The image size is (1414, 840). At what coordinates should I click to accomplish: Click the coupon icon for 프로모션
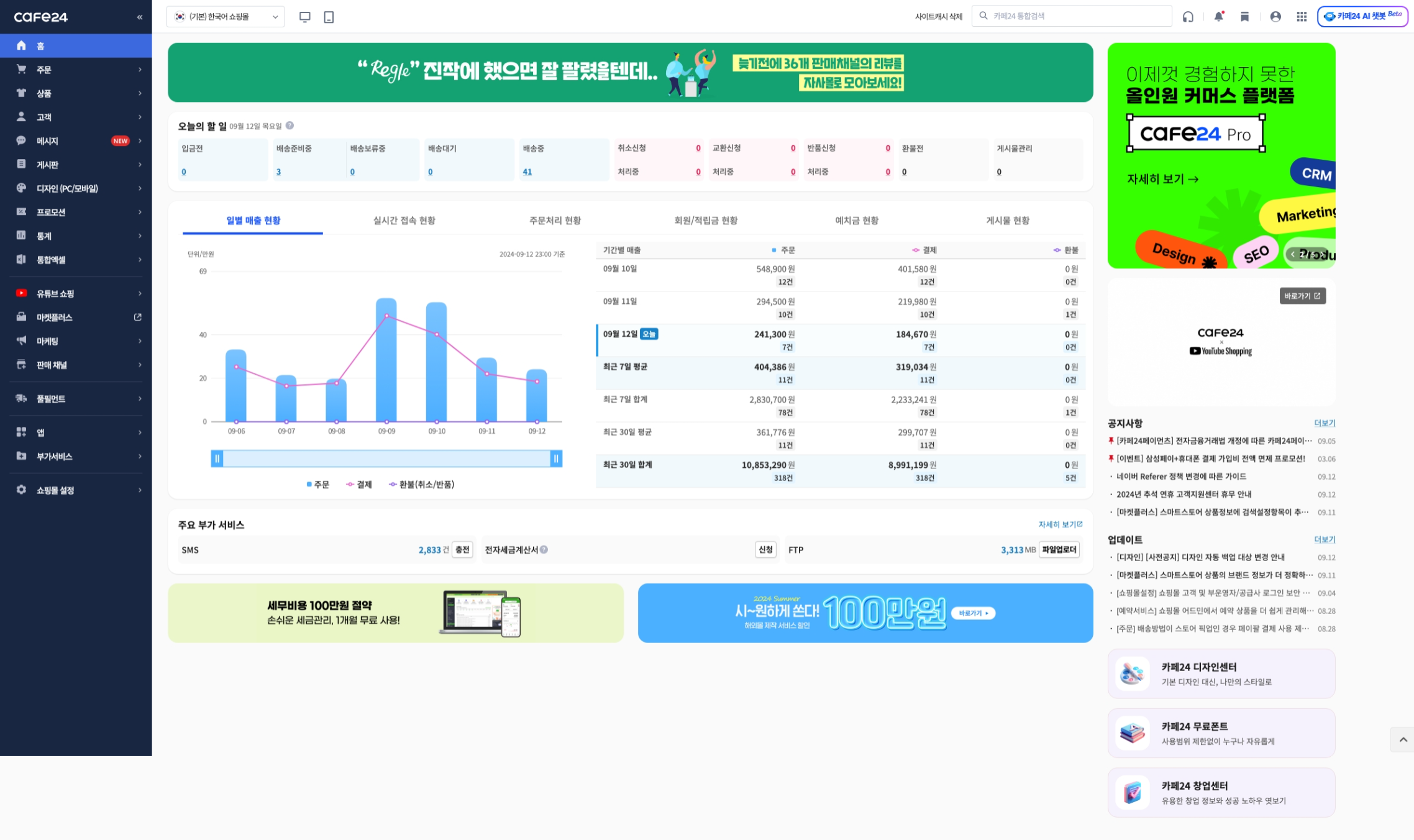click(21, 212)
